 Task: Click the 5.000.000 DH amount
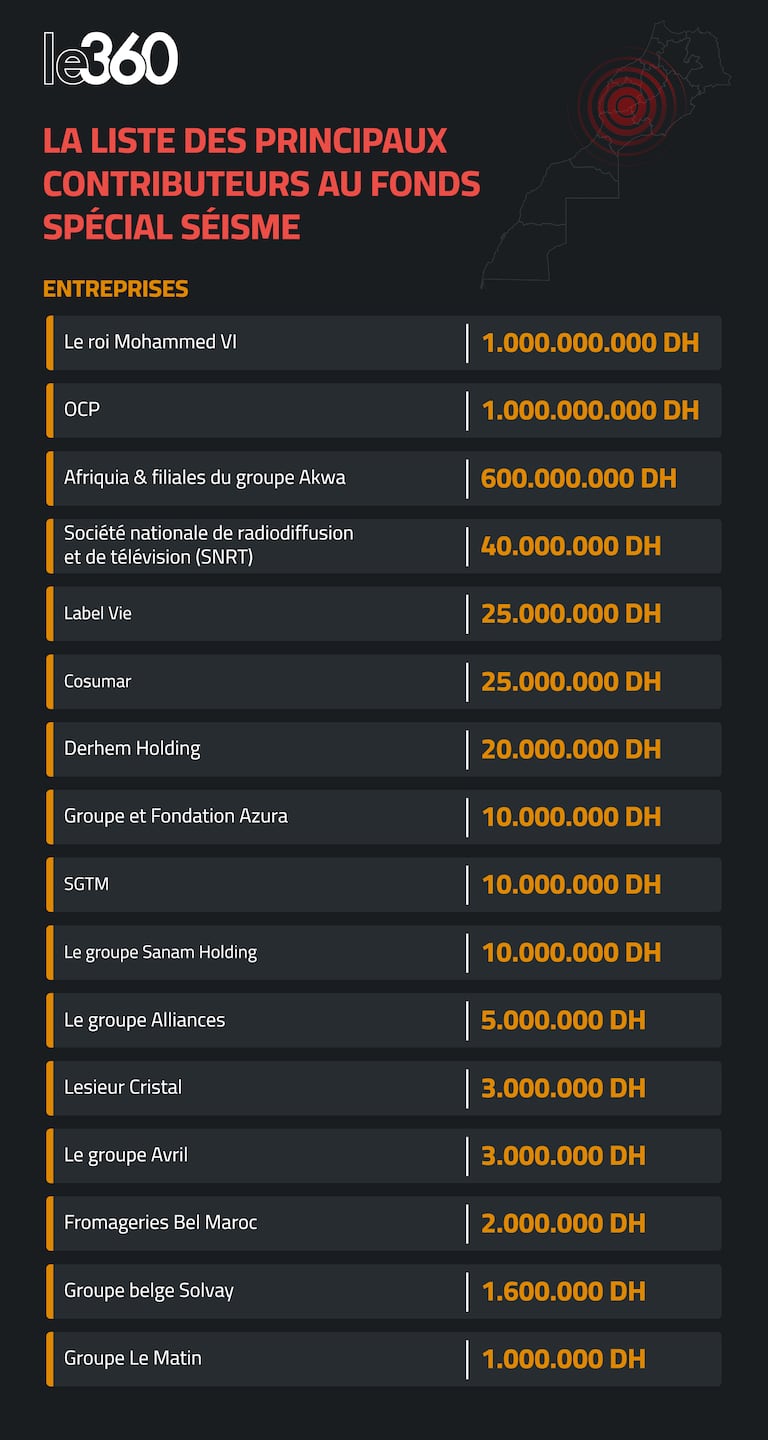click(563, 1020)
